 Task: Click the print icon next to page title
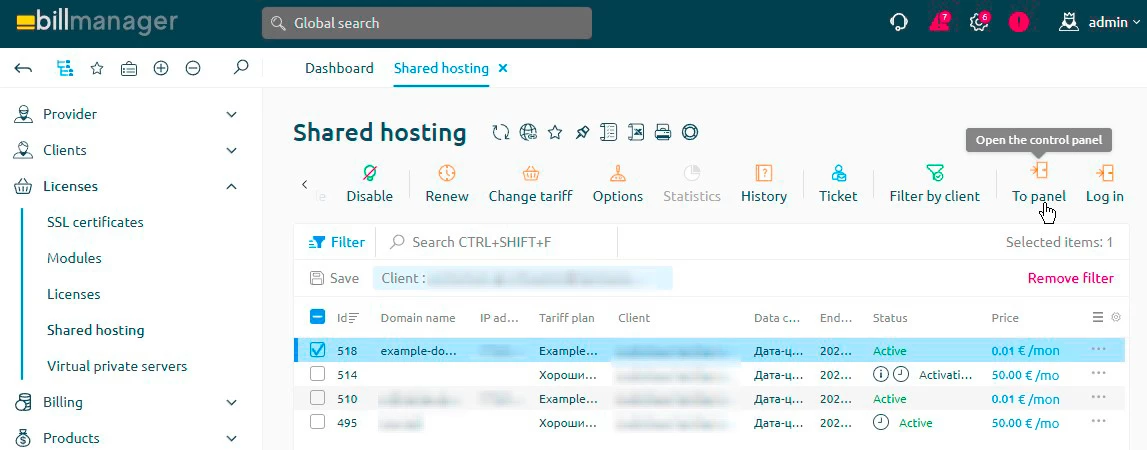tap(662, 132)
